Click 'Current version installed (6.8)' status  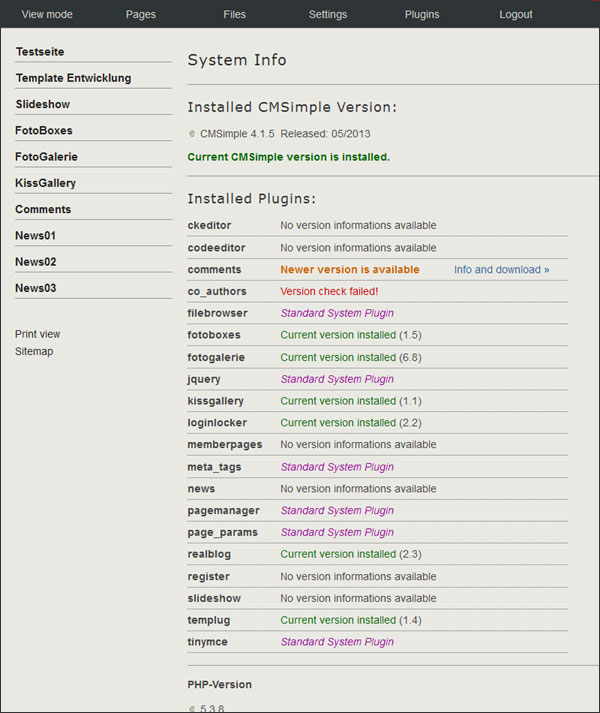351,357
